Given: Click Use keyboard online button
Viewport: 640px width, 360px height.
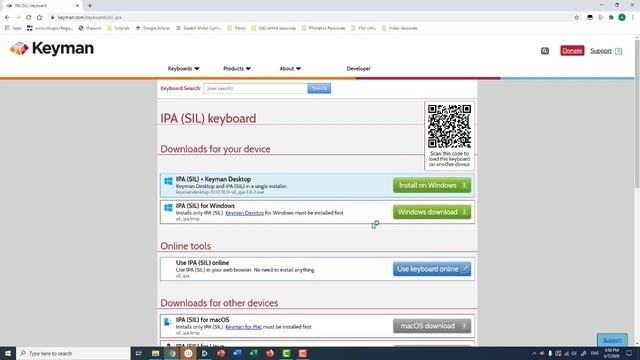Looking at the screenshot, I should [x=432, y=269].
